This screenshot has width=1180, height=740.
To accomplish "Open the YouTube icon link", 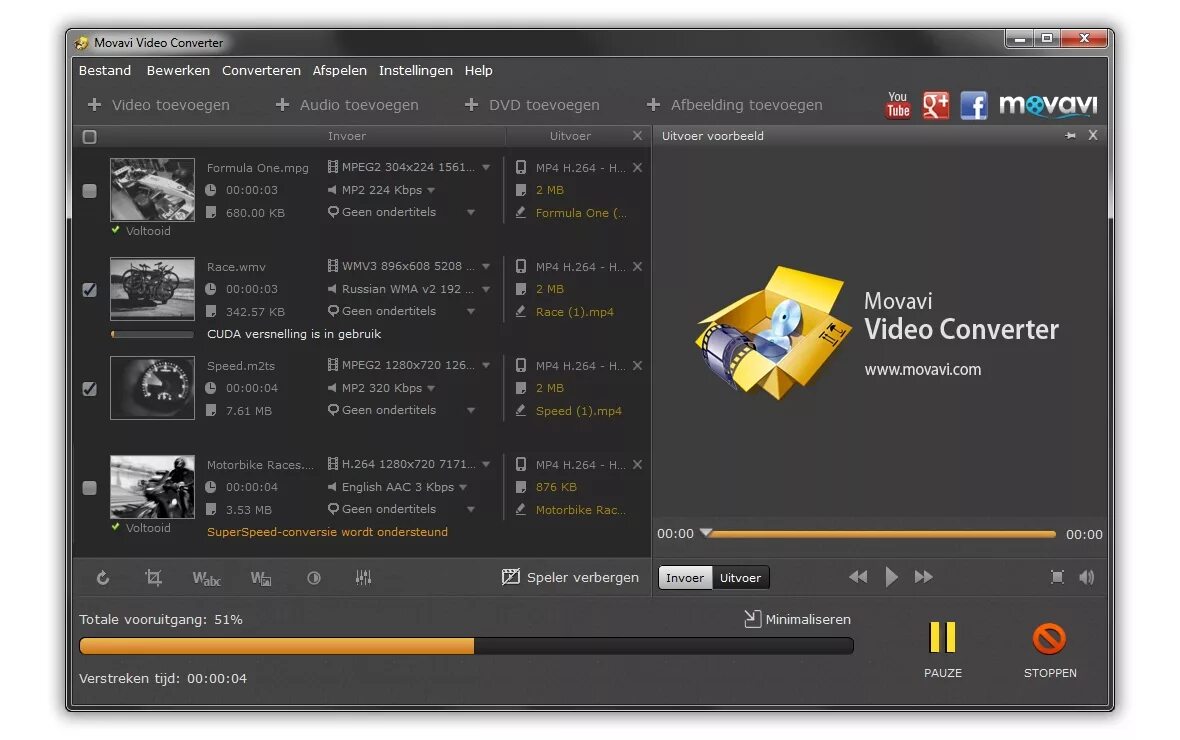I will (897, 105).
